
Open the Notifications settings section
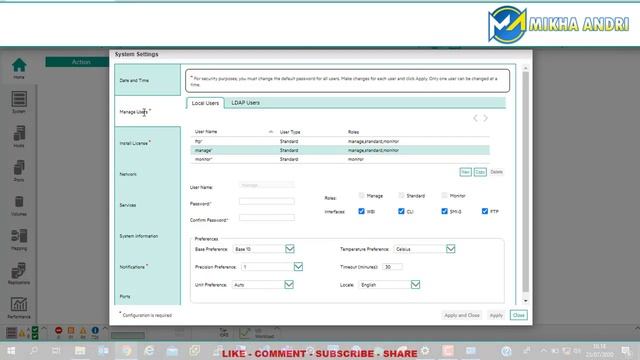[x=147, y=267]
